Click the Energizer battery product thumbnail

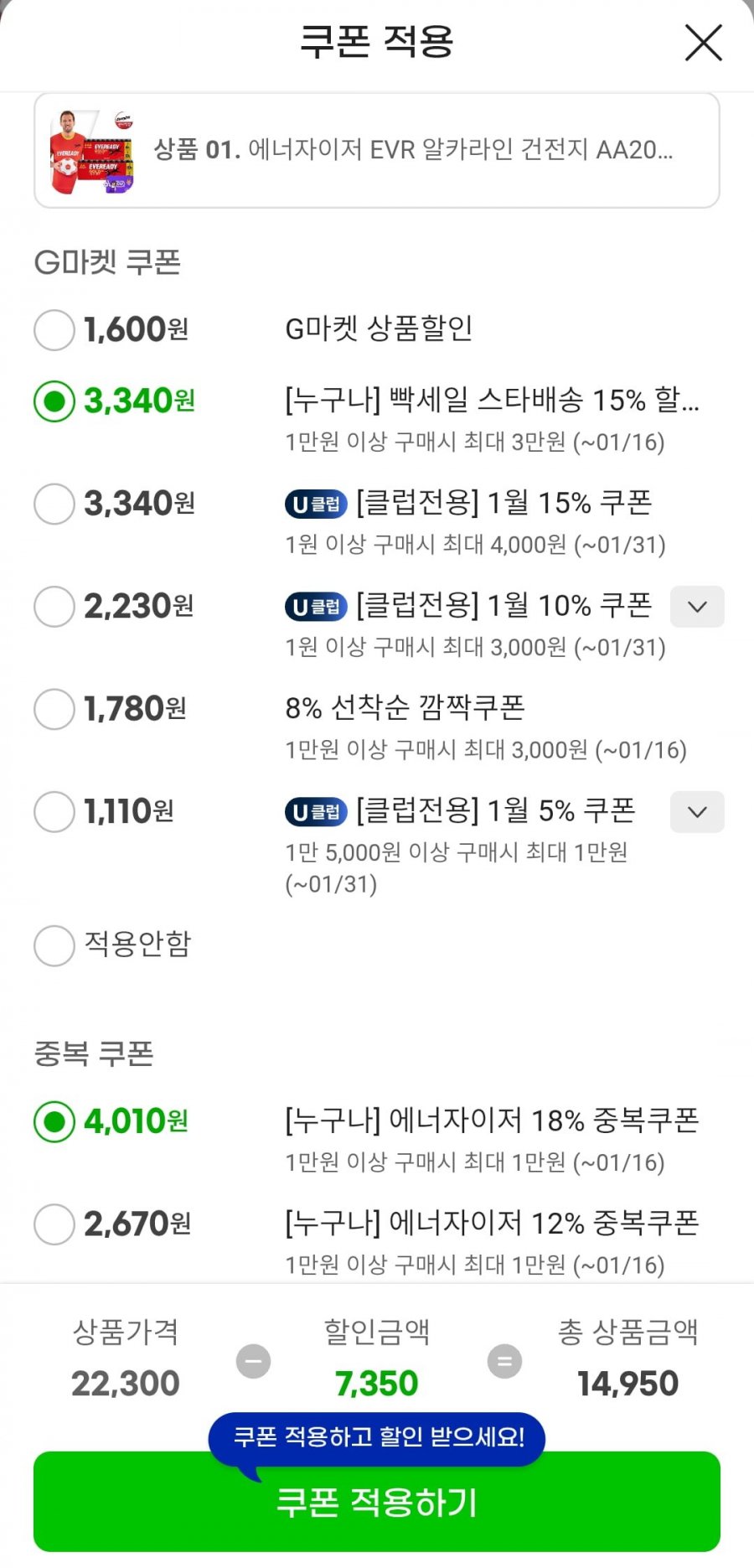(x=92, y=152)
